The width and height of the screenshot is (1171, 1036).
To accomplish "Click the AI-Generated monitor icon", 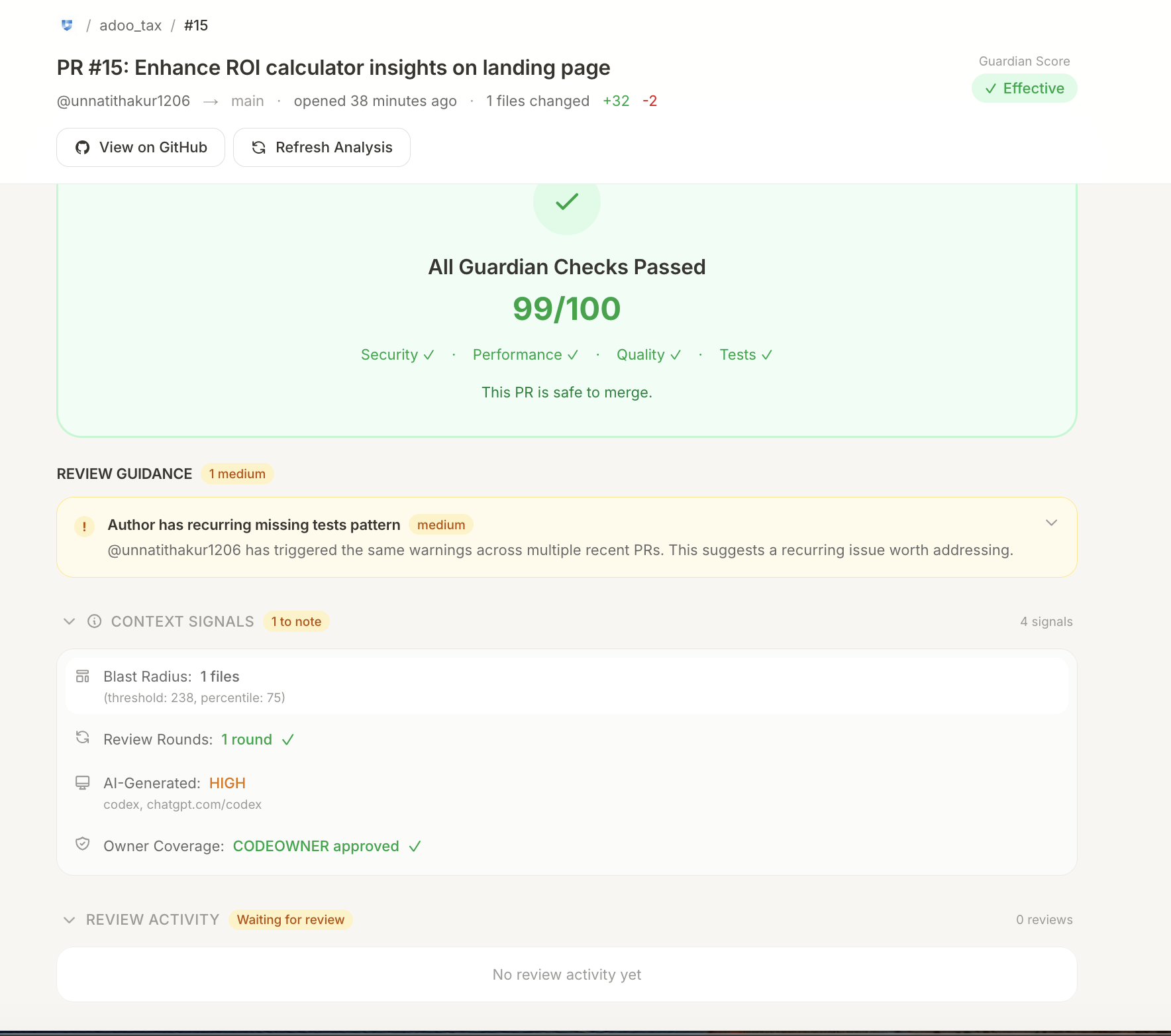I will tap(82, 782).
